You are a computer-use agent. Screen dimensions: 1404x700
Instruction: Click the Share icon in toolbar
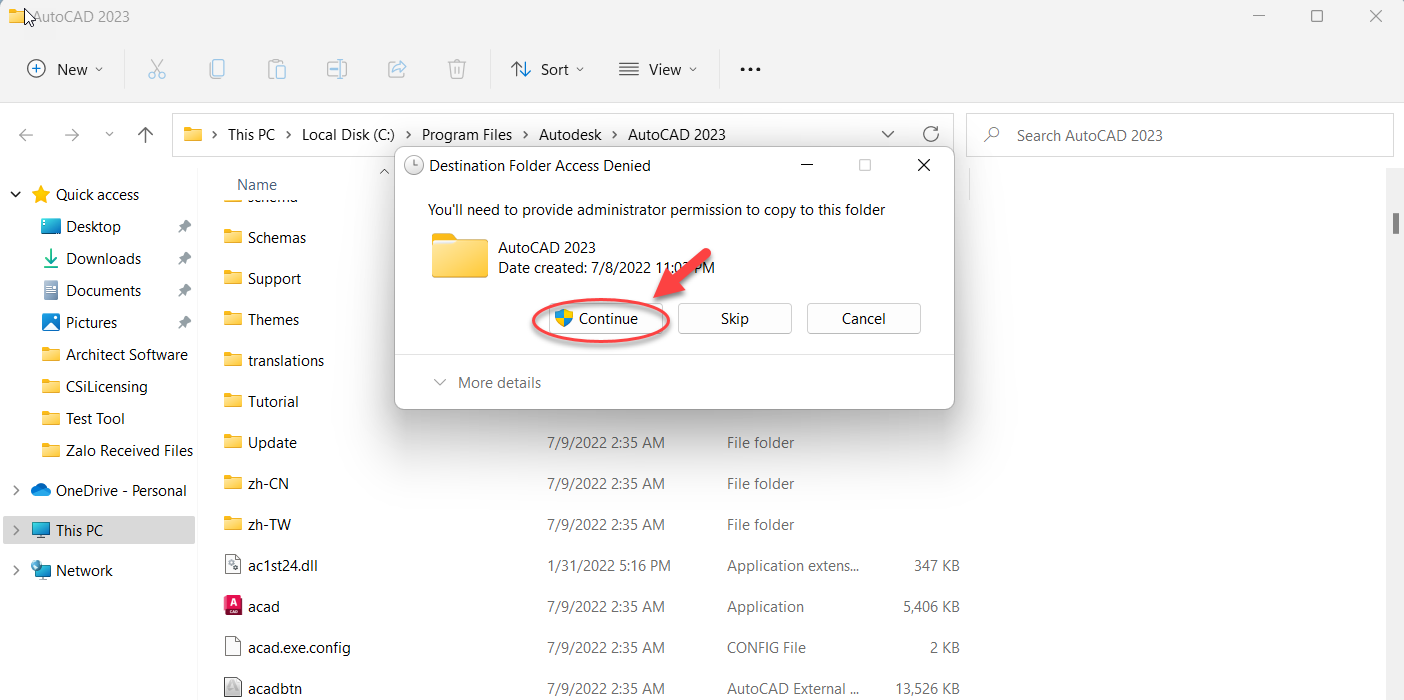pos(397,69)
